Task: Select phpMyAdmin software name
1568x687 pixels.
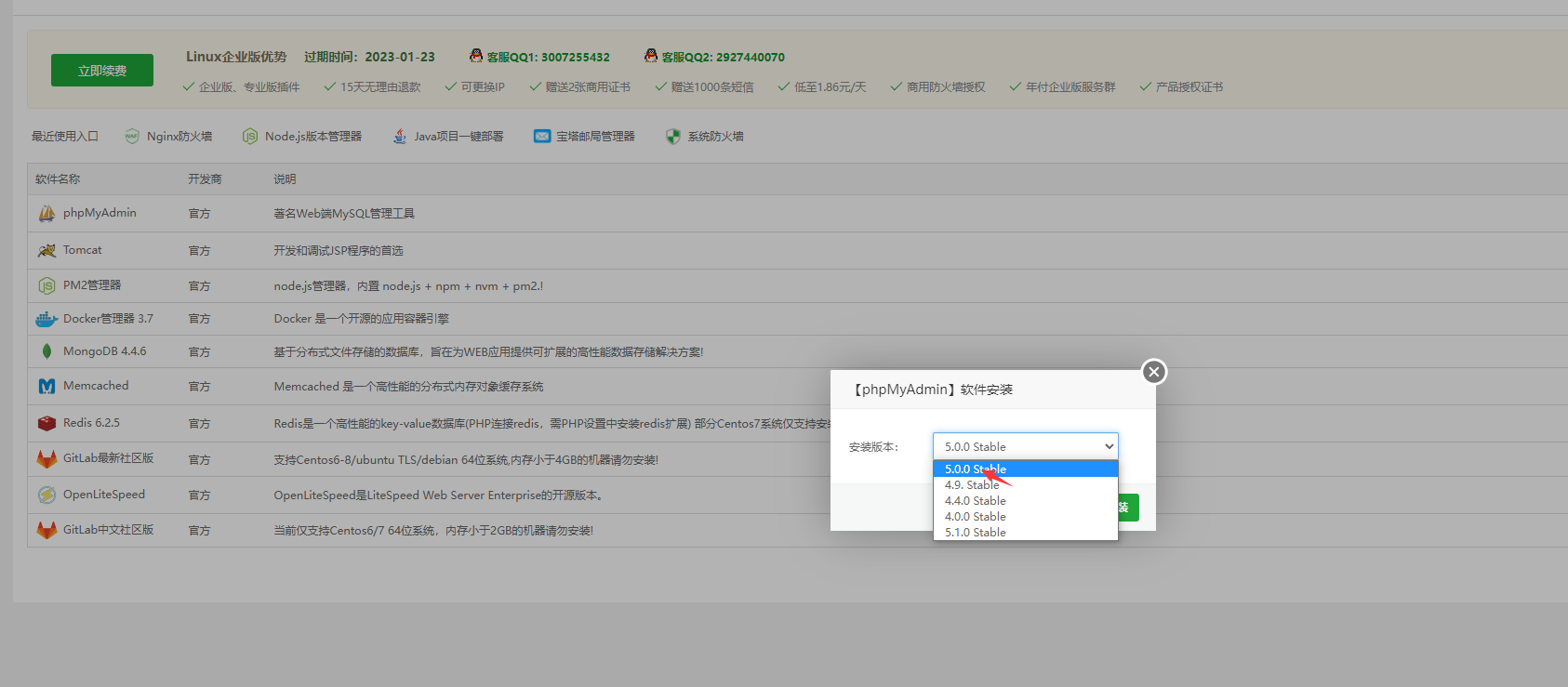Action: pos(100,213)
